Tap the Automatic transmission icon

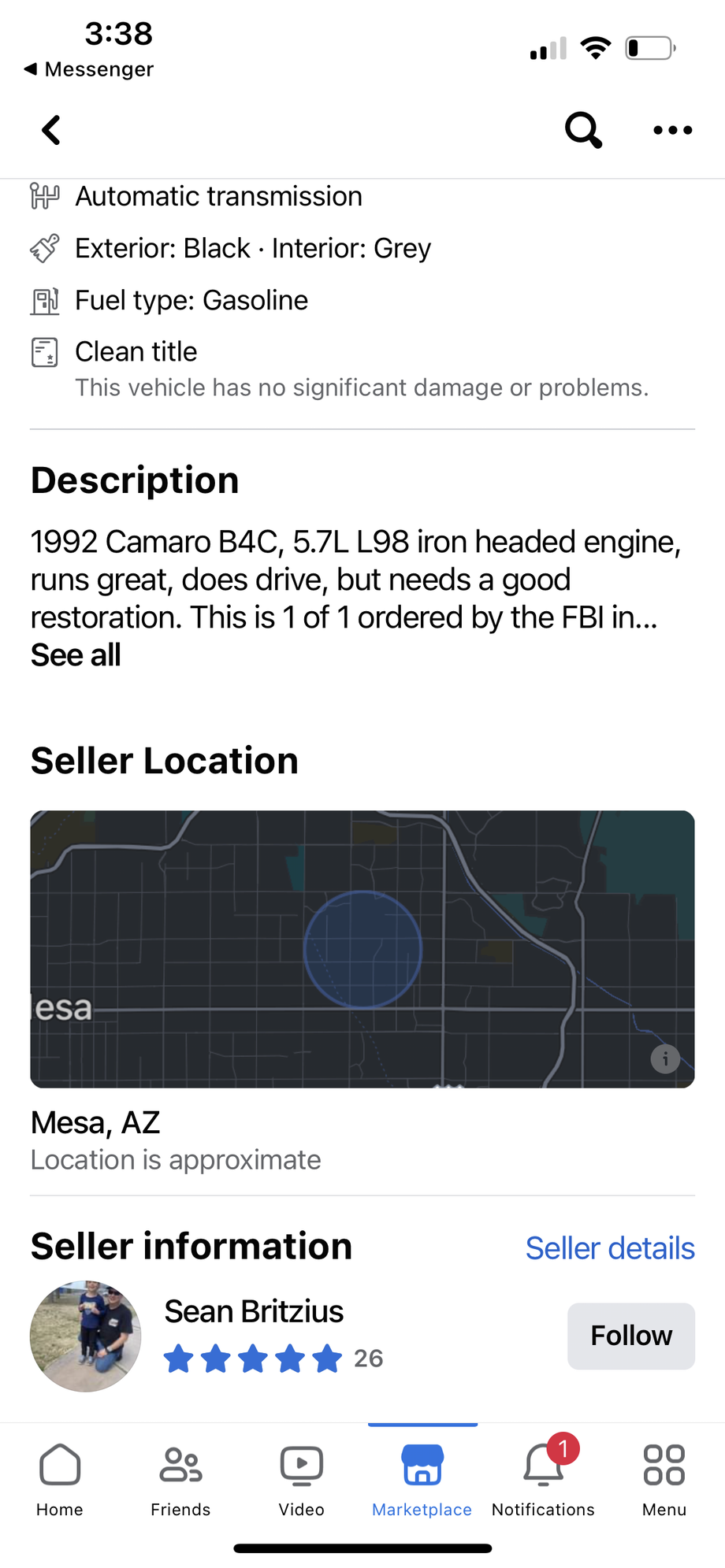45,196
